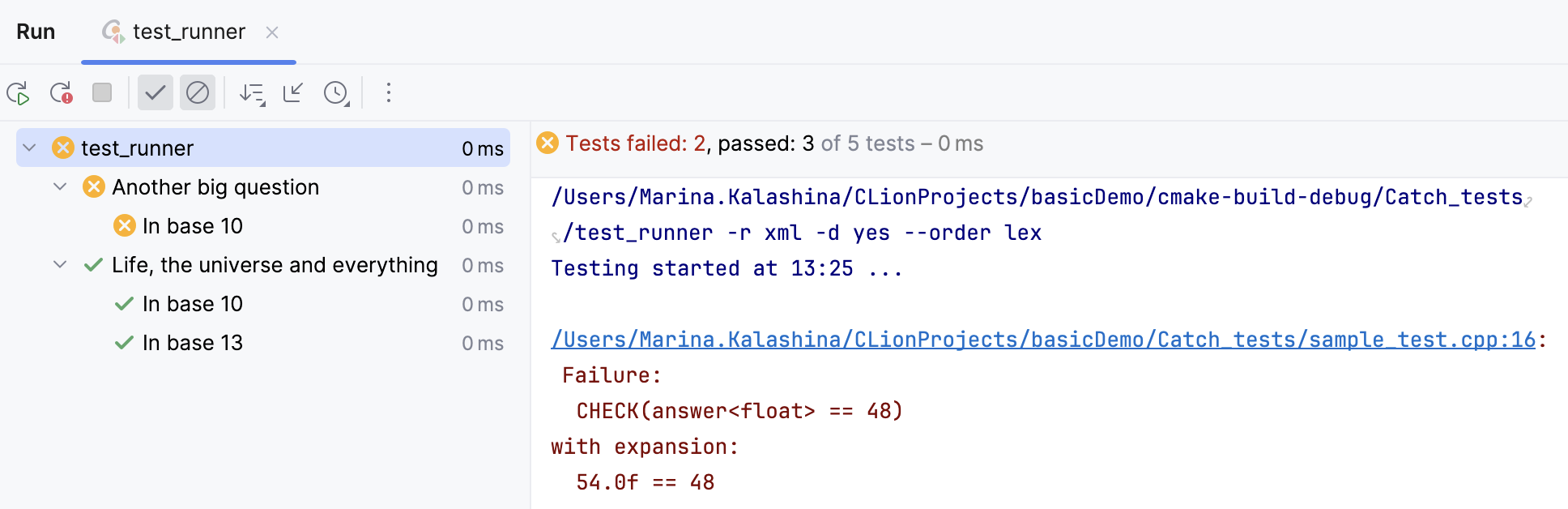The width and height of the screenshot is (1568, 509).
Task: Open the more options kebab menu
Action: coord(388,92)
